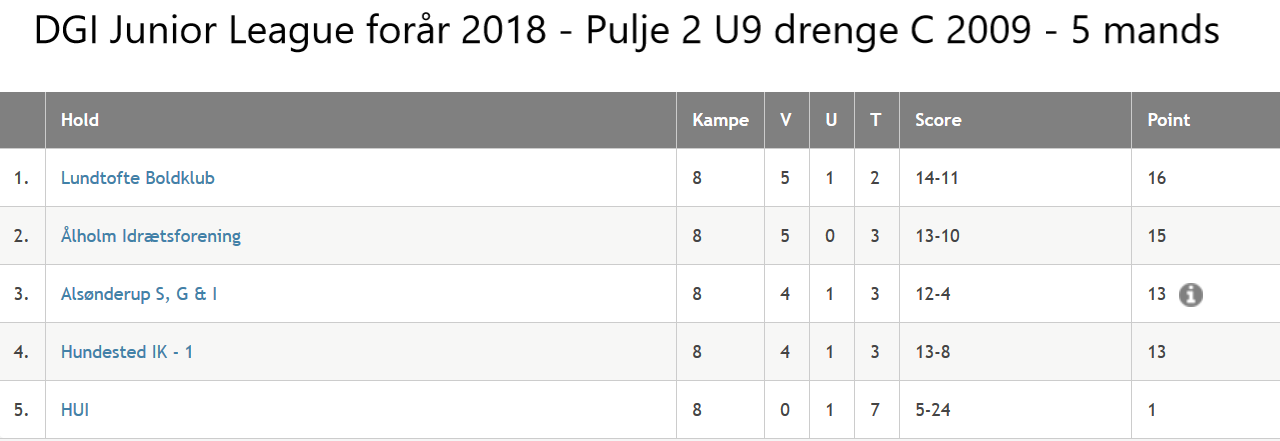Click Hundested IK - 1's 13-8 score cell
The width and height of the screenshot is (1280, 441).
(x=933, y=352)
